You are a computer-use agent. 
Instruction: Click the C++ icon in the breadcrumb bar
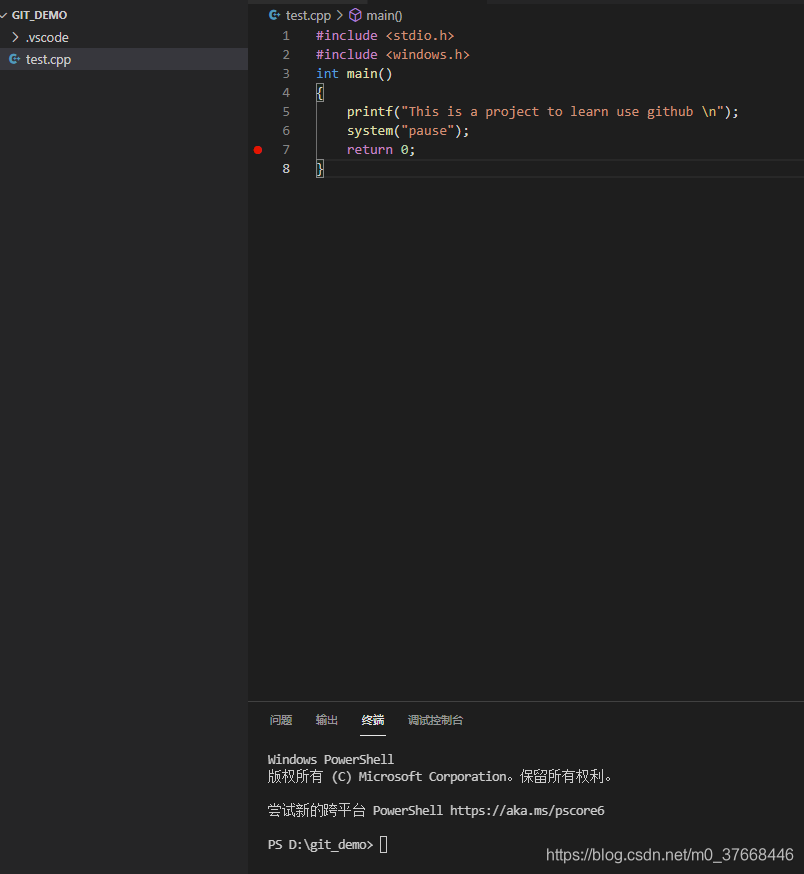click(274, 15)
